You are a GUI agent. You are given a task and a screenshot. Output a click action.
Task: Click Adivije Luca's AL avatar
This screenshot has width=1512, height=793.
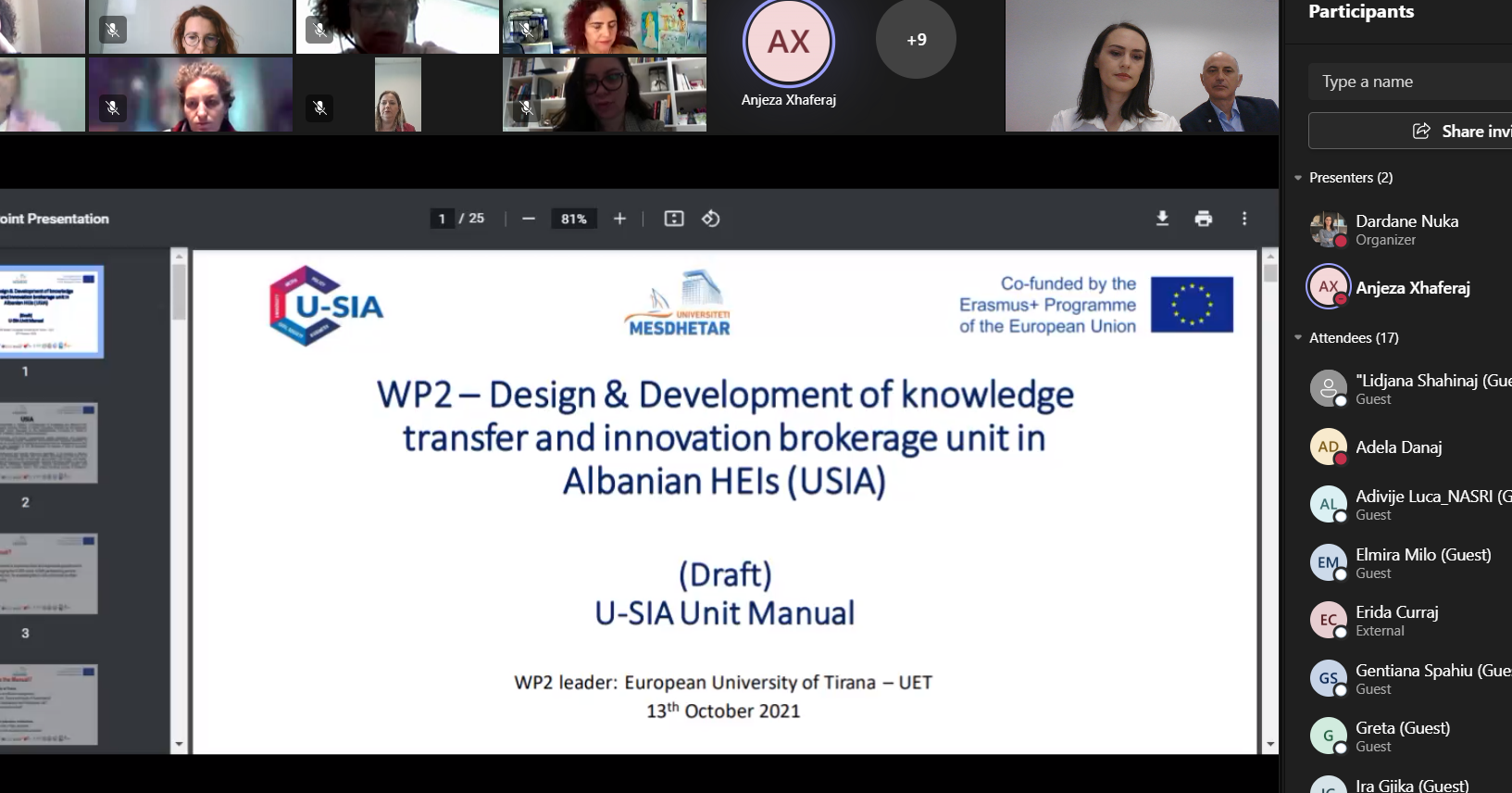[x=1328, y=504]
